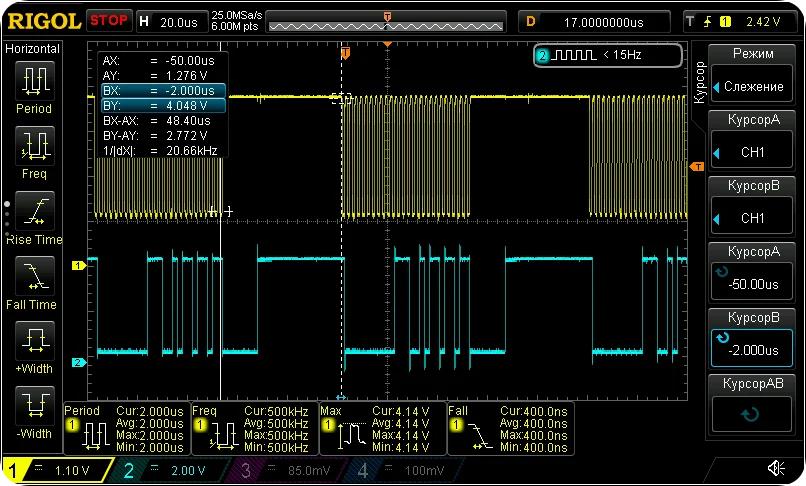The height and width of the screenshot is (486, 806).
Task: Click the 1/|dX| 20.66kHz readout
Action: click(x=160, y=151)
